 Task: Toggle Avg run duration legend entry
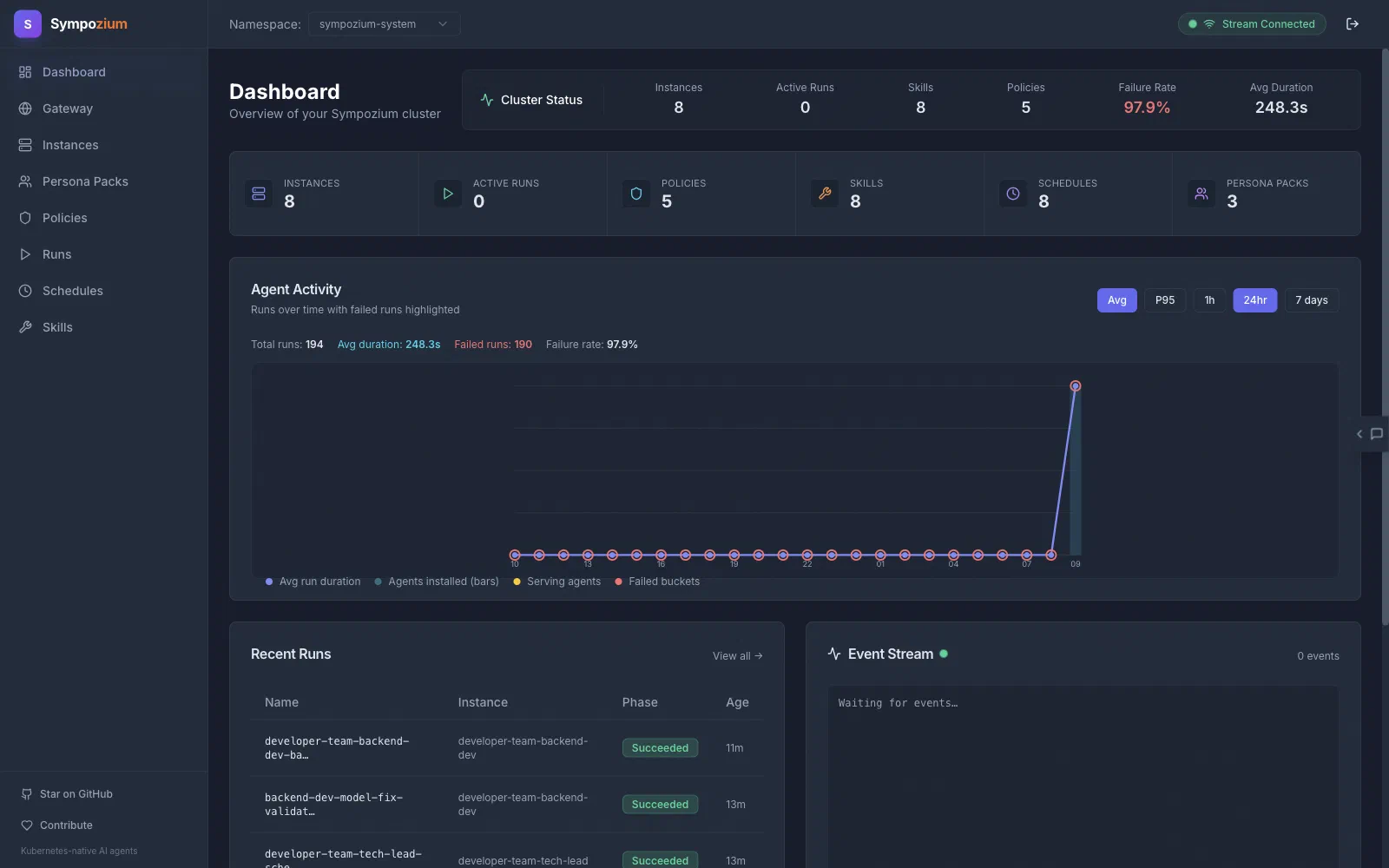point(313,582)
